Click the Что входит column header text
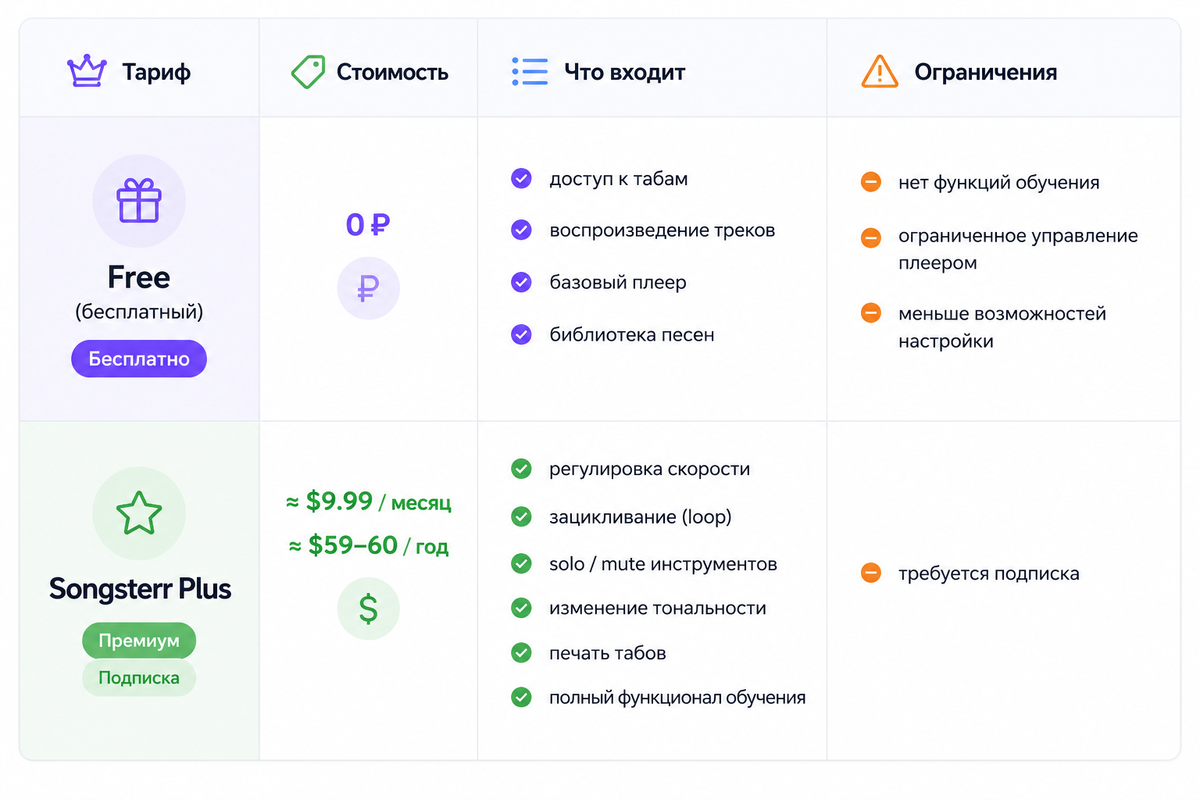Image resolution: width=1200 pixels, height=800 pixels. point(625,72)
